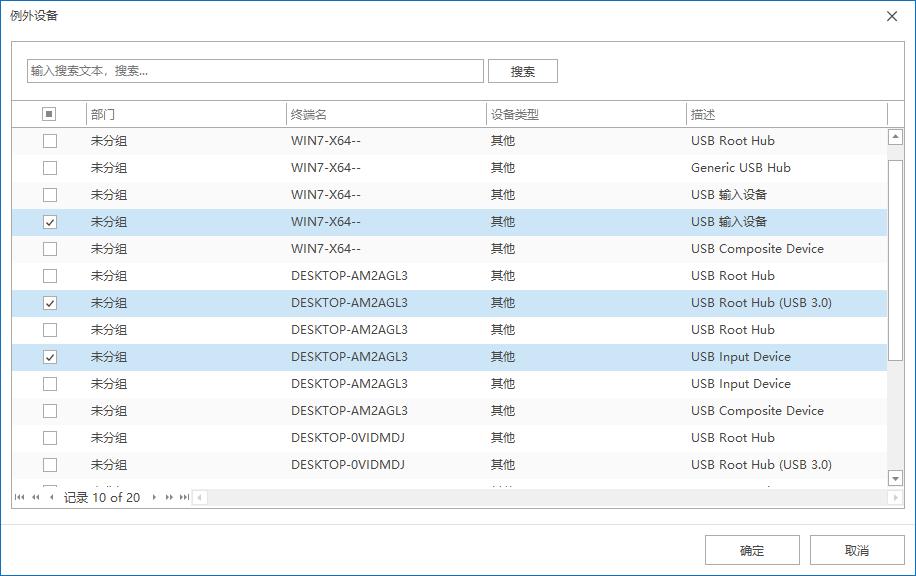Cancel the dialog with 取消
The image size is (916, 576).
[x=856, y=550]
